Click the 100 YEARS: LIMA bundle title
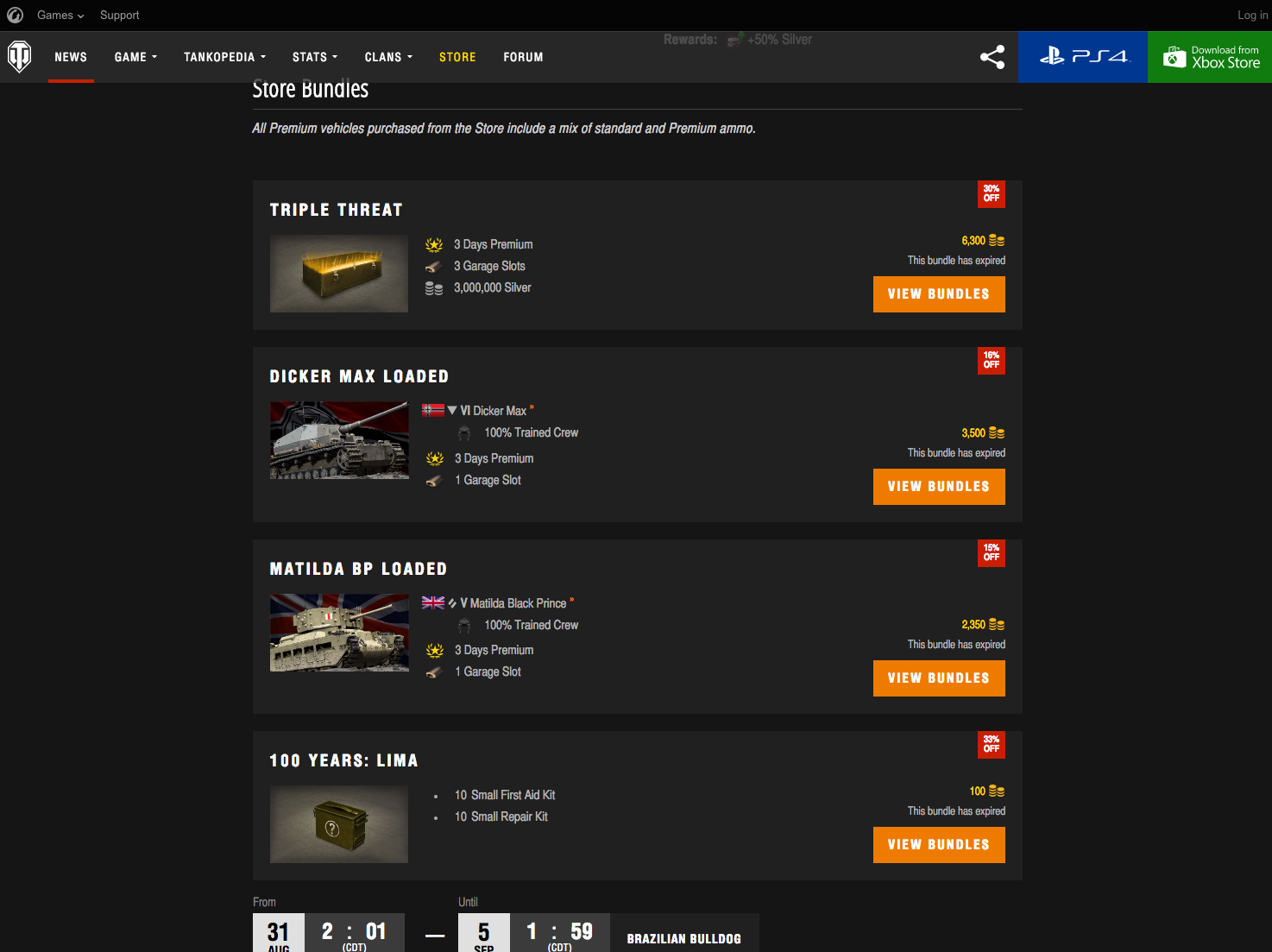The height and width of the screenshot is (952, 1272). click(343, 760)
